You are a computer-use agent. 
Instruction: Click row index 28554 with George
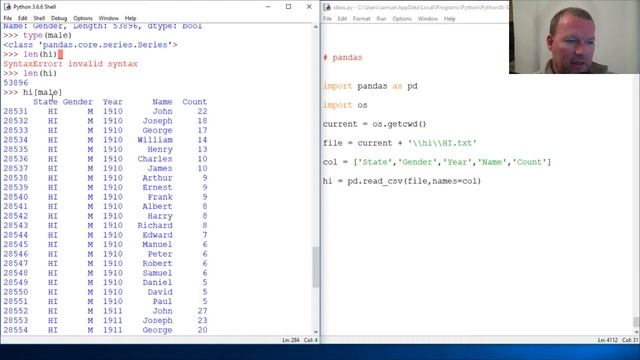click(x=16, y=330)
